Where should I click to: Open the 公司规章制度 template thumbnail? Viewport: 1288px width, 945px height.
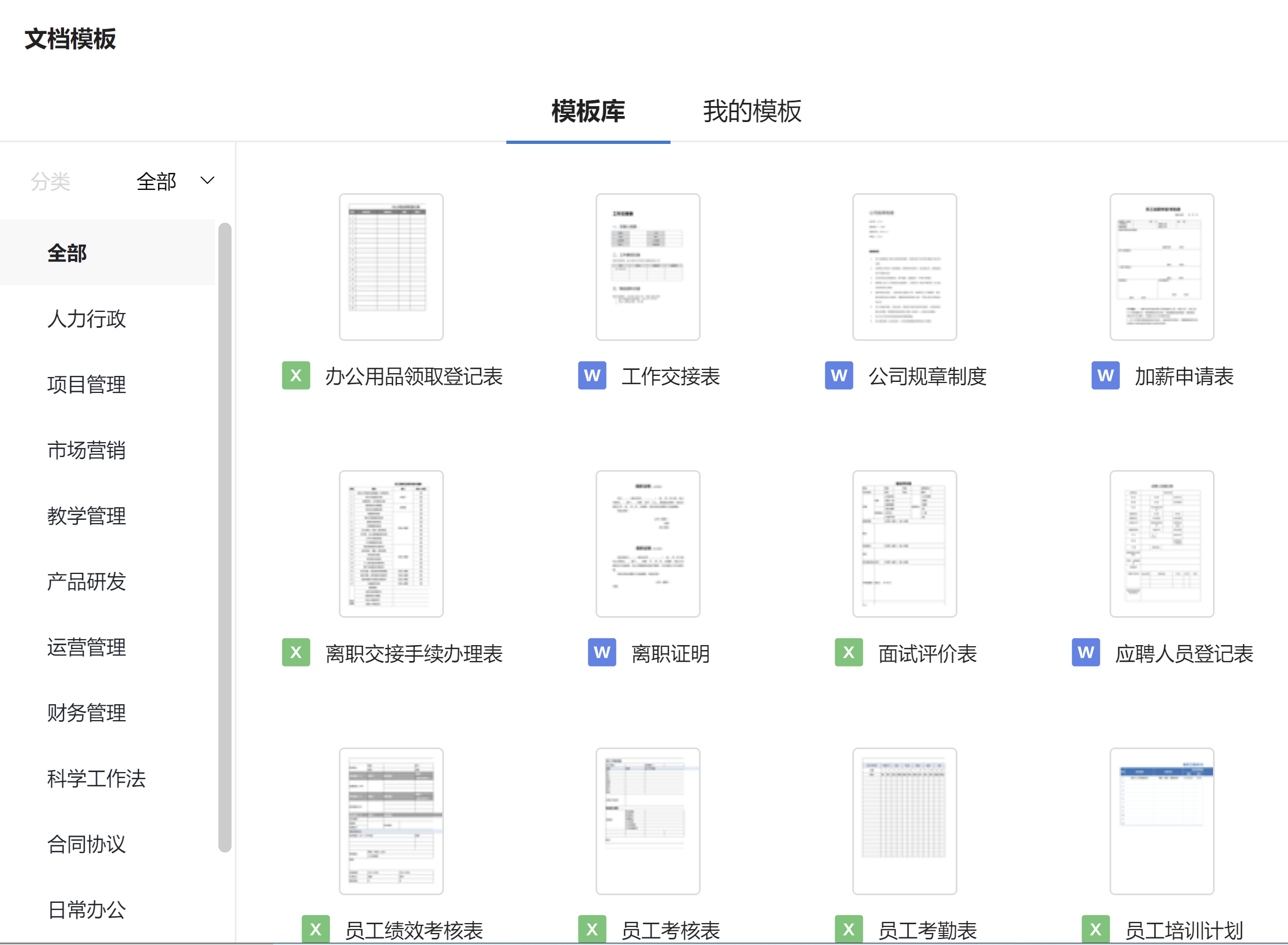(x=905, y=267)
